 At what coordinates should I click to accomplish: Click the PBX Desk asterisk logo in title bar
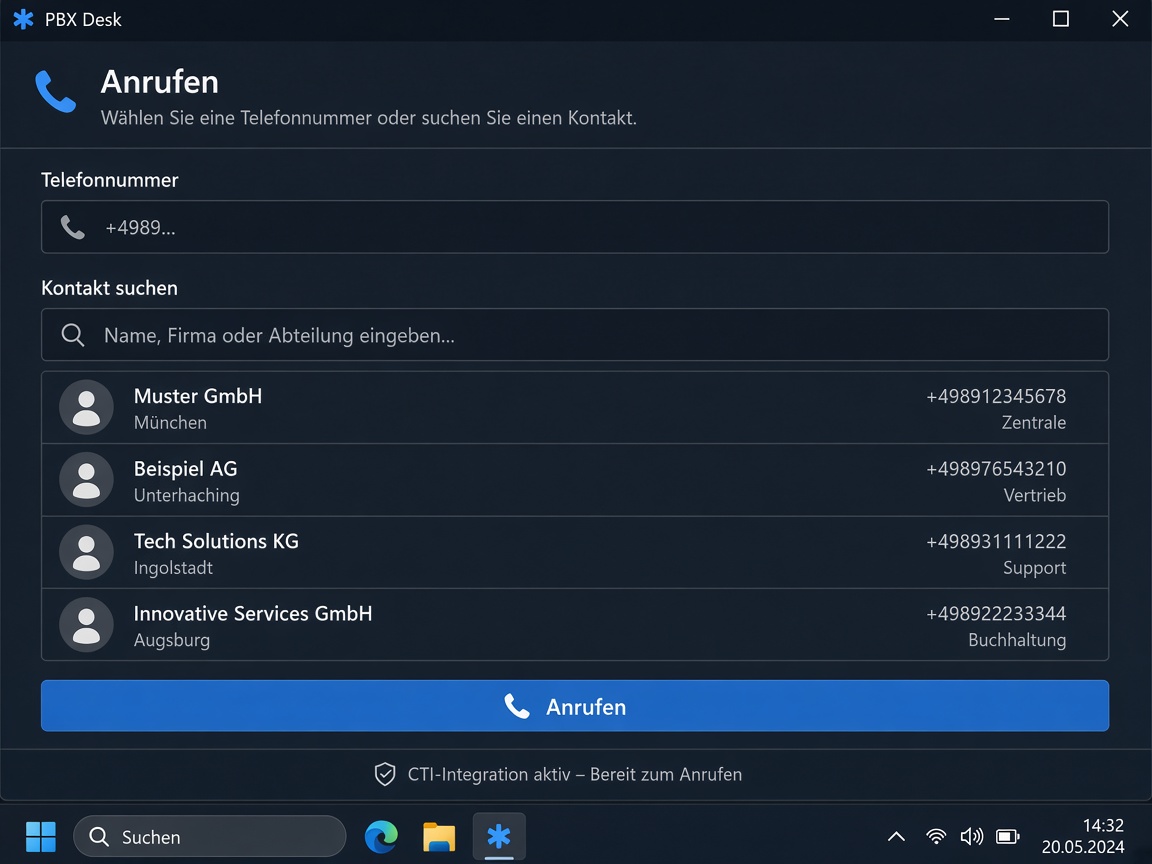click(24, 19)
